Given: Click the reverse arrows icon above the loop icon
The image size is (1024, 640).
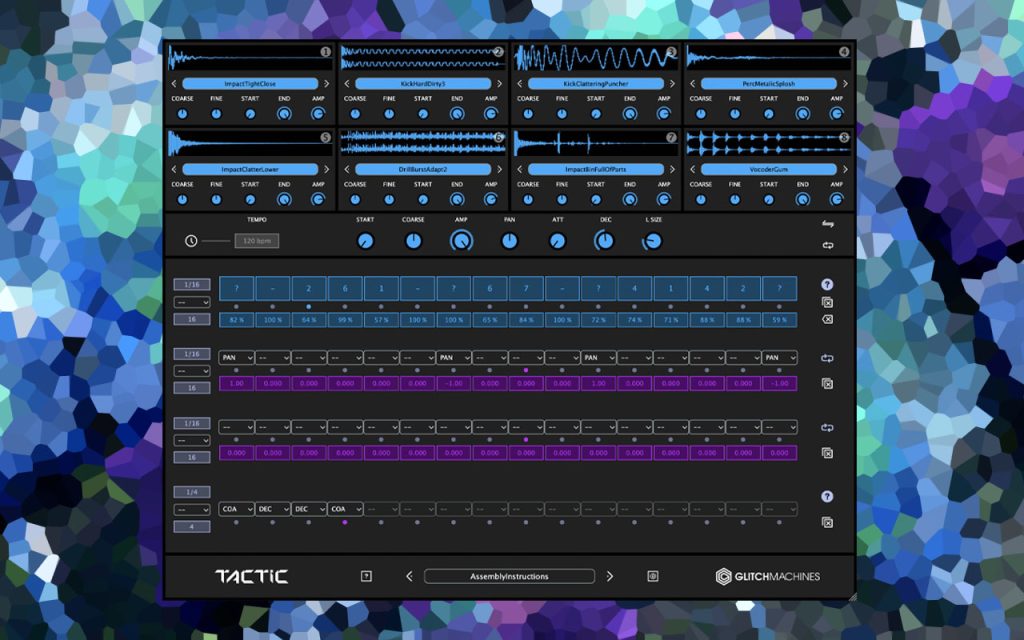Looking at the screenshot, I should (827, 224).
